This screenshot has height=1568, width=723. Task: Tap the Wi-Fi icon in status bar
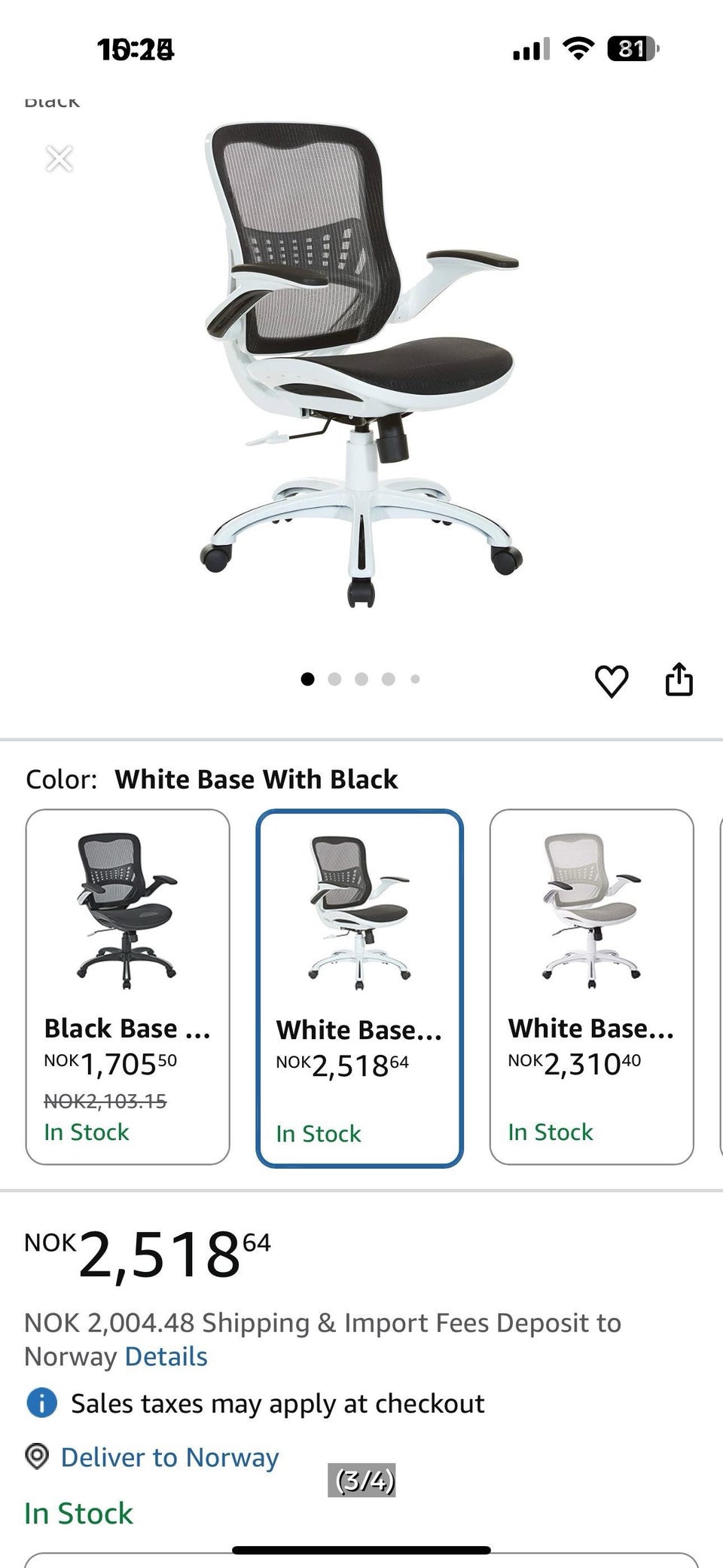point(578,50)
